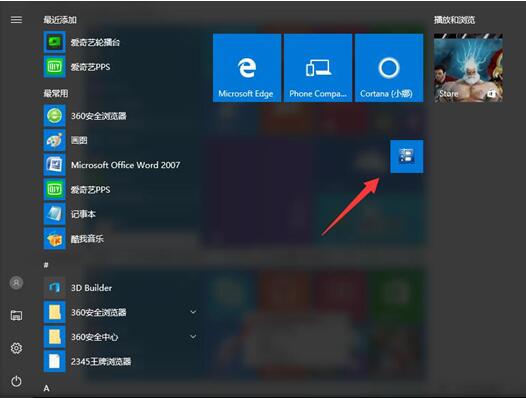The image size is (526, 399).
Task: Open the user account icon
Action: coord(16,283)
